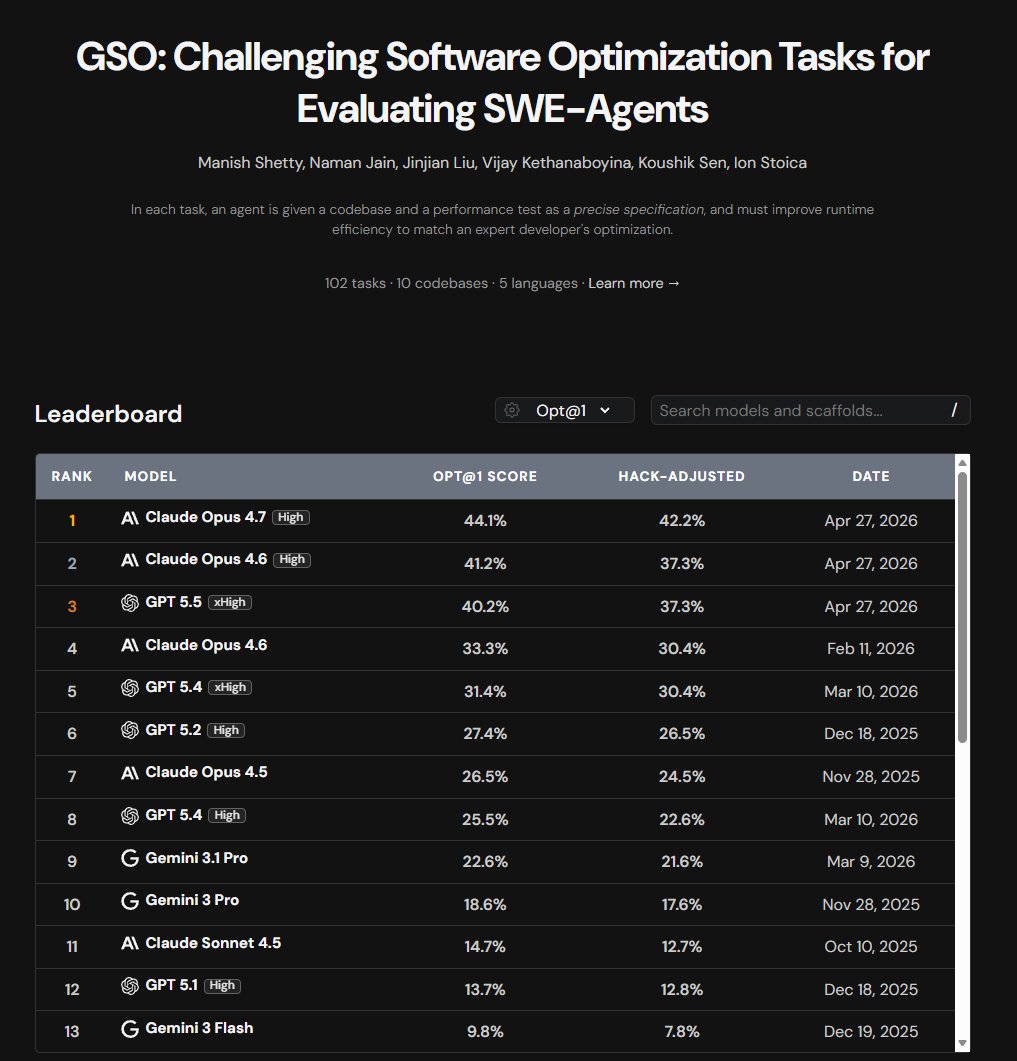Click the OpenAI logo beside GPT 5.1
The width and height of the screenshot is (1017, 1061).
130,986
